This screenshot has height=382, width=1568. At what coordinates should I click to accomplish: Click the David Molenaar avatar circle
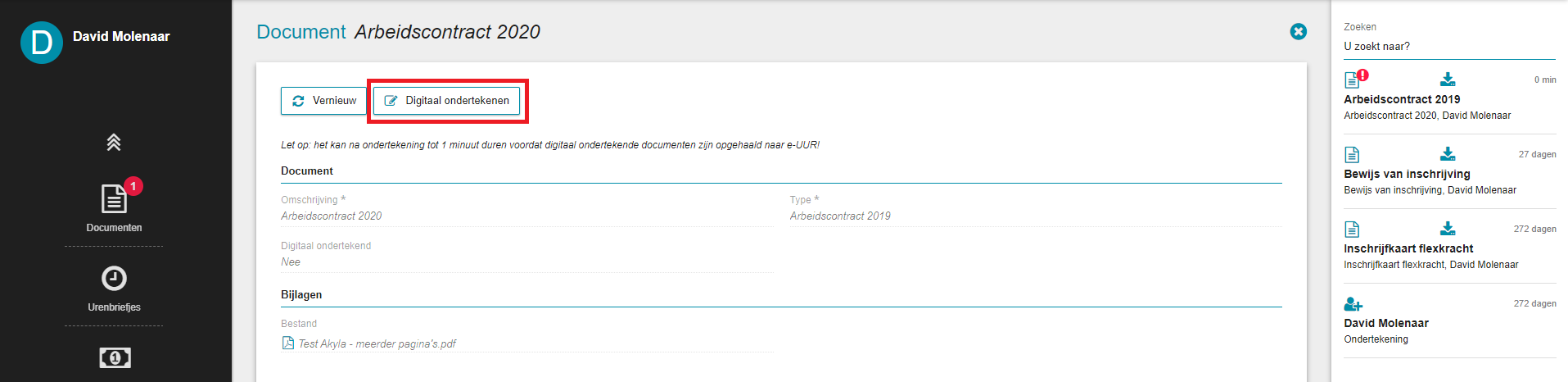[42, 43]
